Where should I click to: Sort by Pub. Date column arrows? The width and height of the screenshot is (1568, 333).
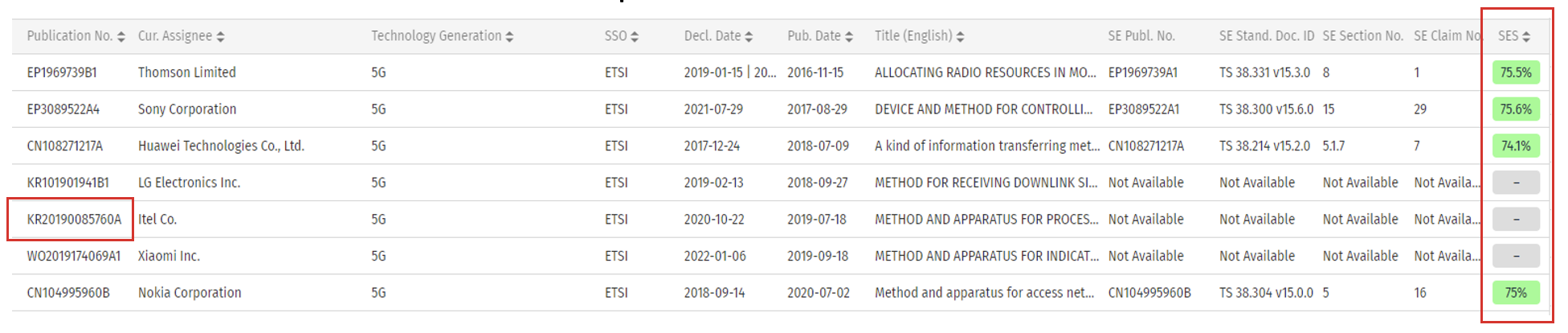tap(849, 37)
